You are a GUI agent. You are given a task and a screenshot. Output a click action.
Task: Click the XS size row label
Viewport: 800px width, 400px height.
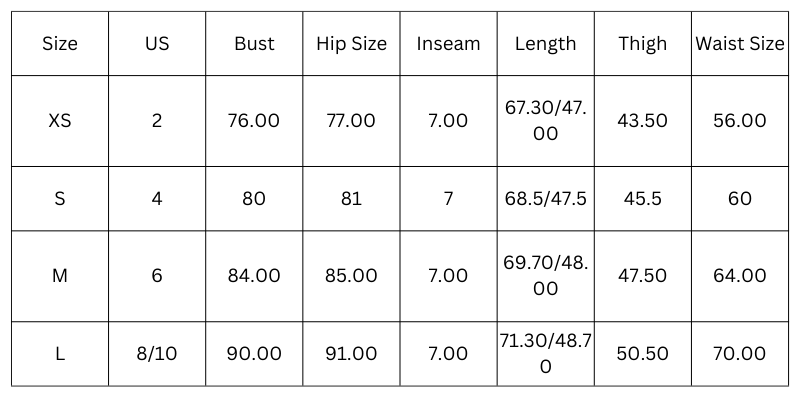pyautogui.click(x=60, y=121)
